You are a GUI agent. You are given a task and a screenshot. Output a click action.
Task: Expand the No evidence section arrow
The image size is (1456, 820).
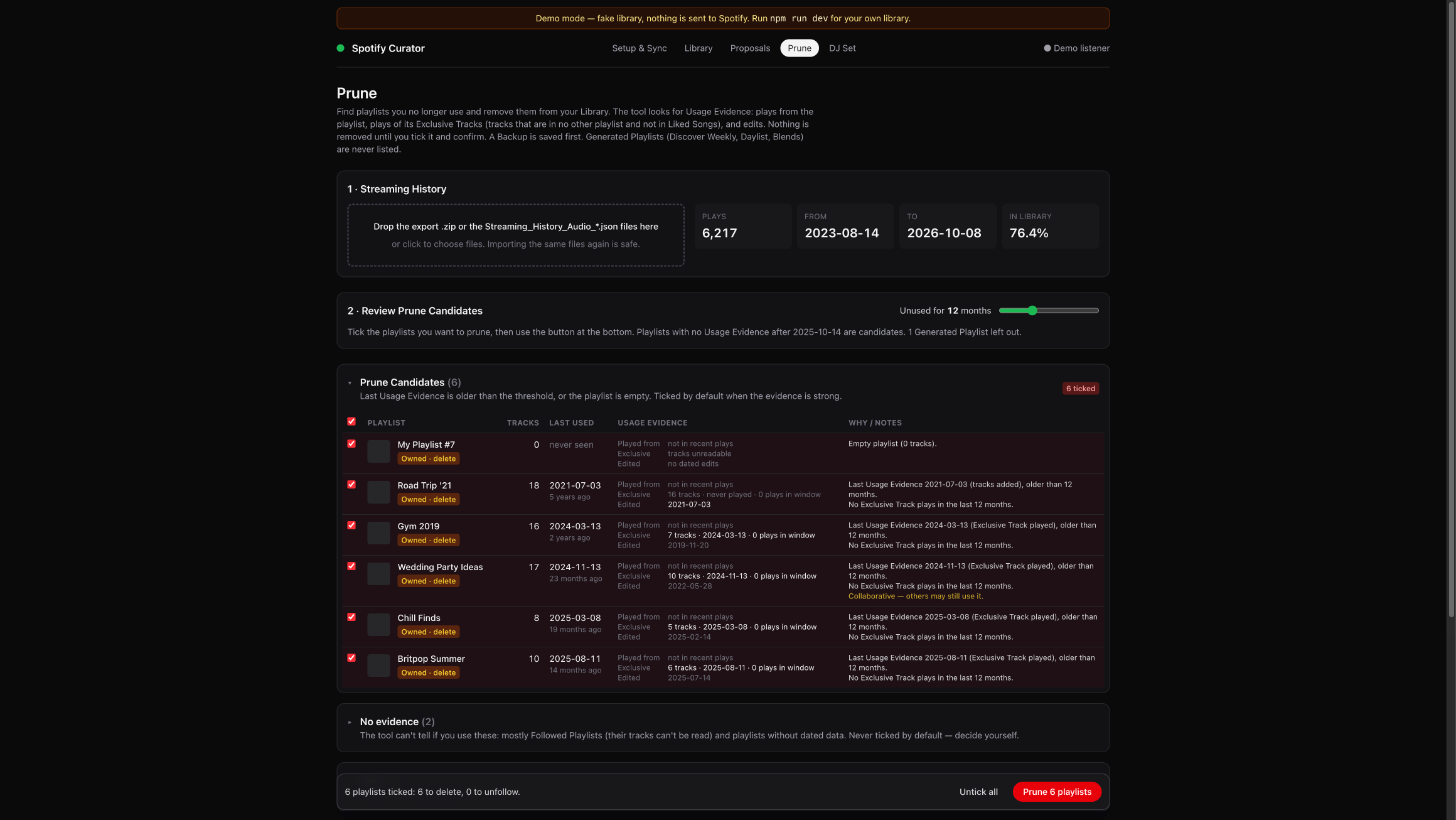pos(350,722)
